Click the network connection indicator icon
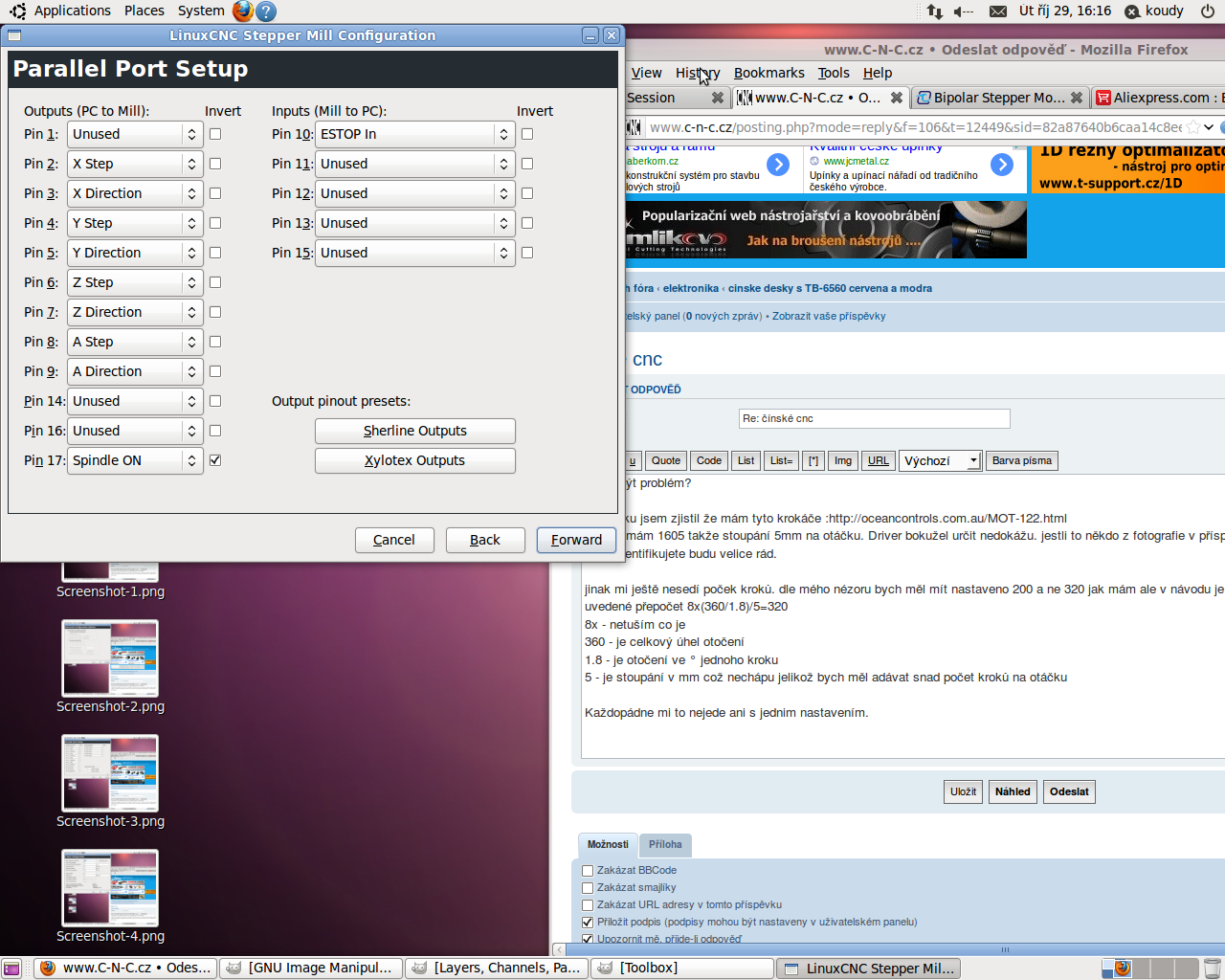 pyautogui.click(x=934, y=11)
